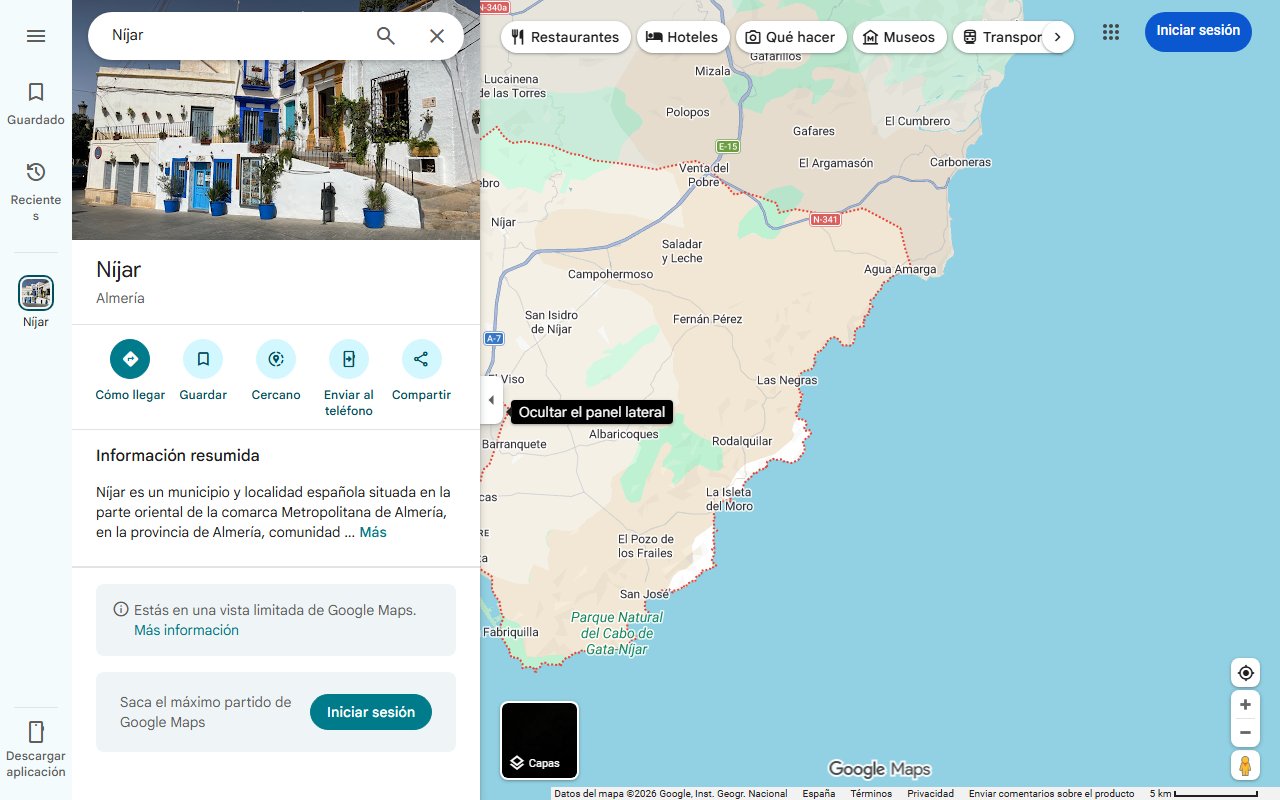Start a search with the magnifier icon
This screenshot has width=1280, height=800.
(385, 35)
